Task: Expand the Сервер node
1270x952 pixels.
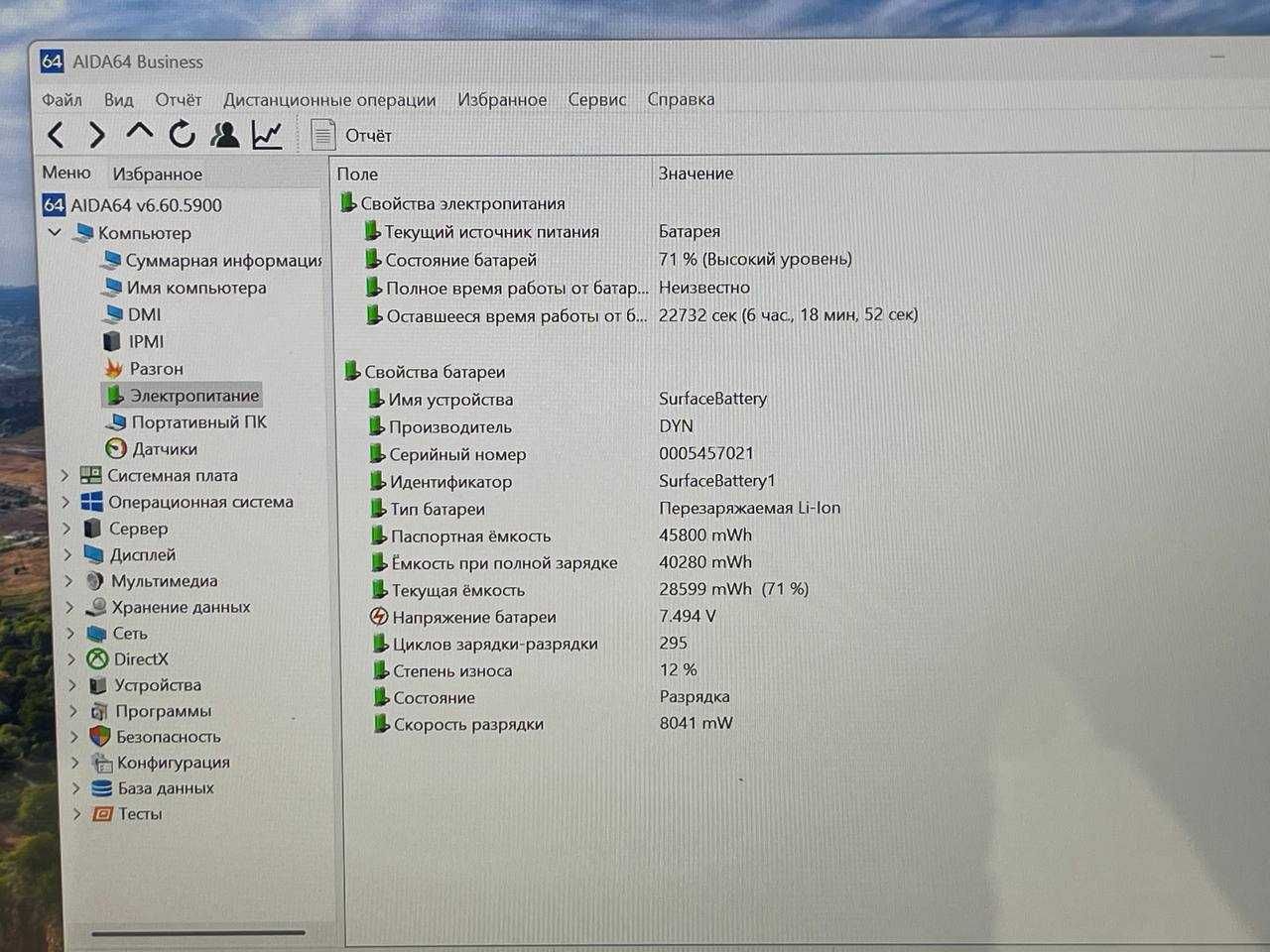Action: [66, 529]
